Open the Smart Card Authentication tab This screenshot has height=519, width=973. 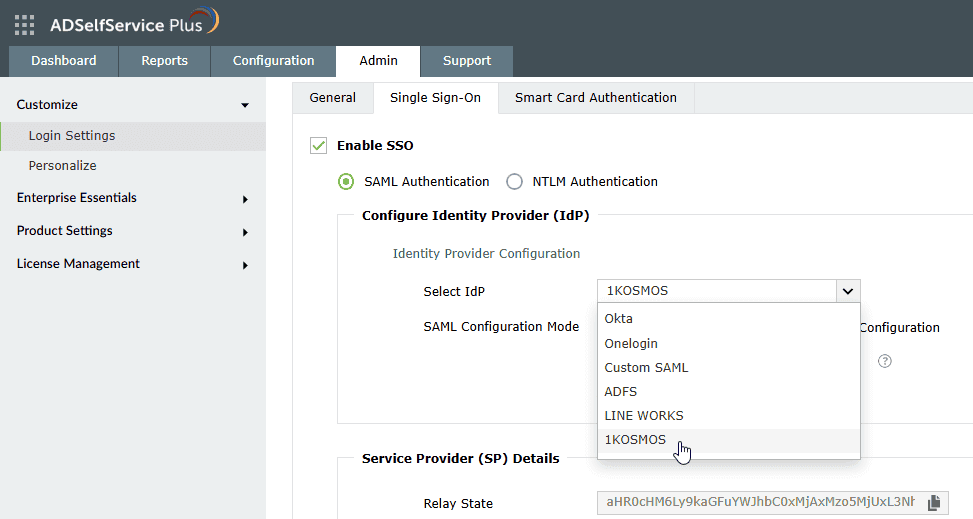click(x=595, y=98)
